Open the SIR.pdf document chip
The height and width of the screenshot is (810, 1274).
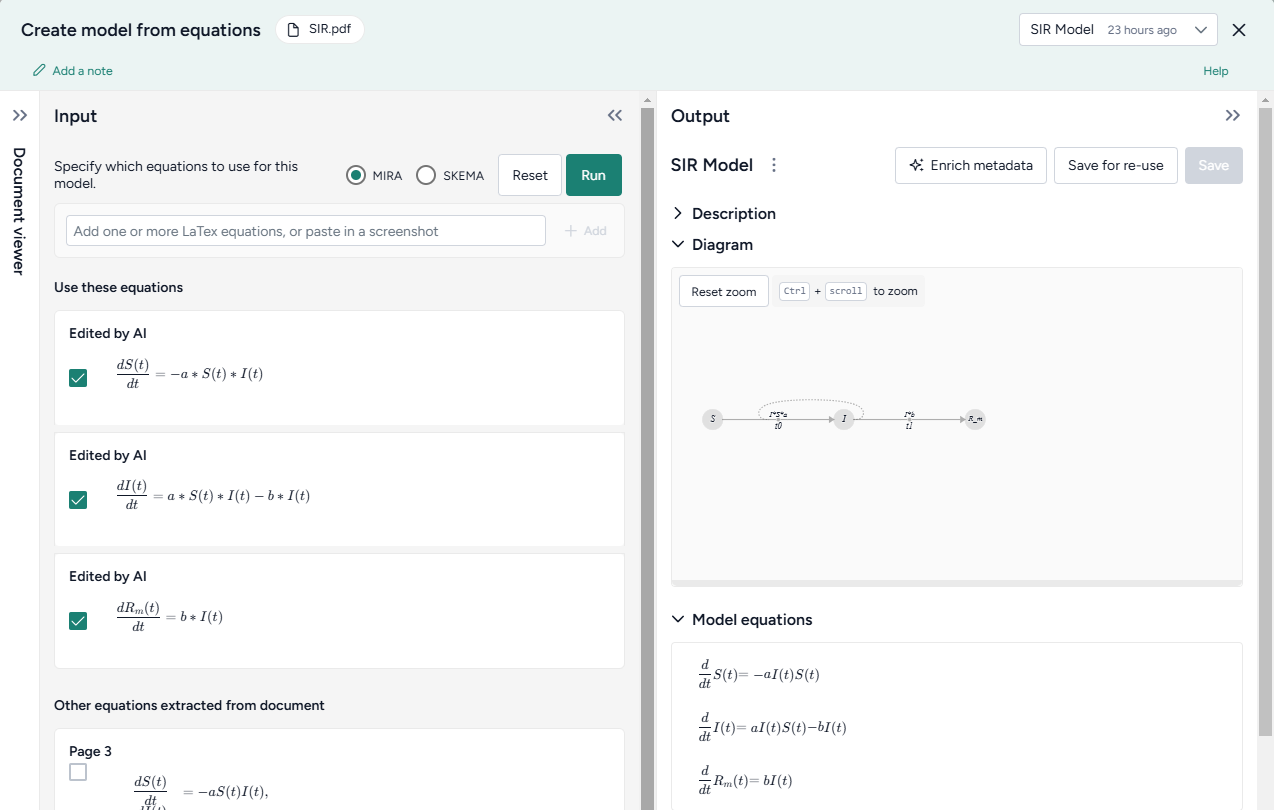click(x=320, y=30)
